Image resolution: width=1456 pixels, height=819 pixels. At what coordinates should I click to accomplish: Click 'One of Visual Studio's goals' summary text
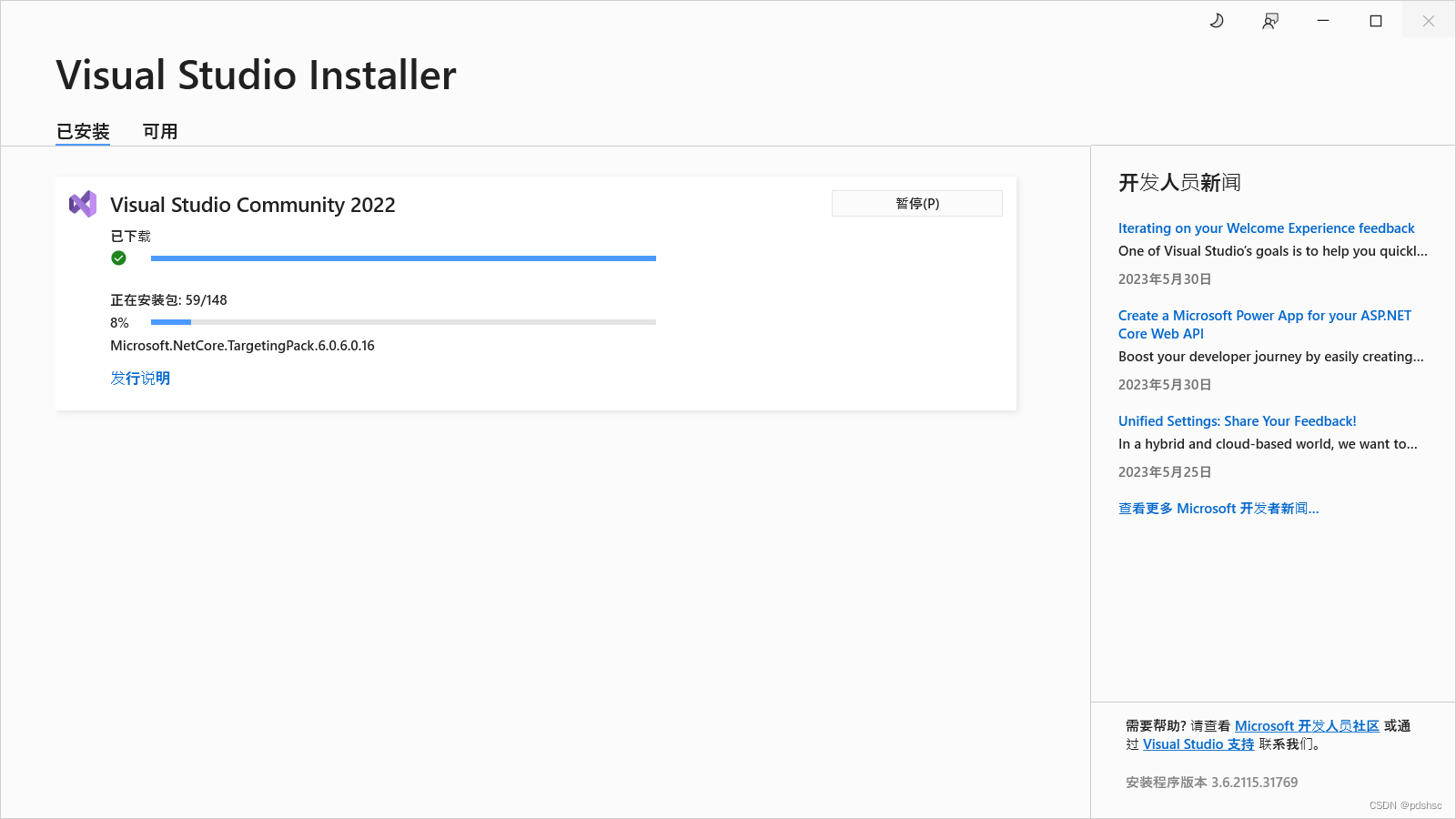[x=1273, y=251]
